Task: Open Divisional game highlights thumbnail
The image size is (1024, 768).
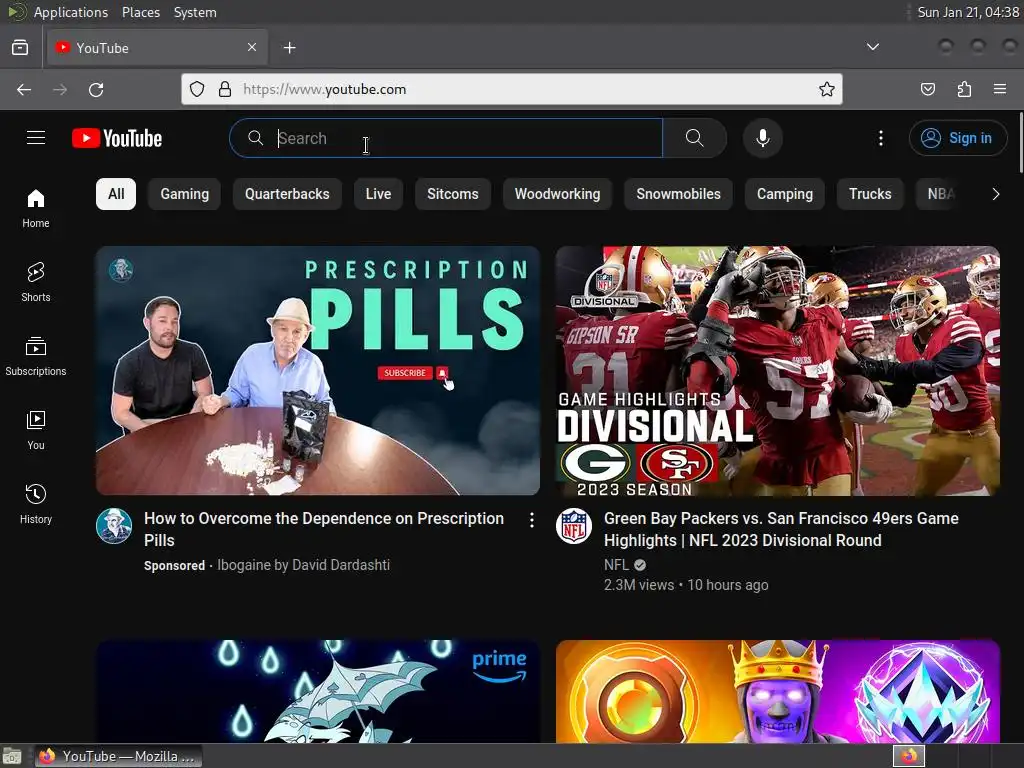Action: (778, 370)
